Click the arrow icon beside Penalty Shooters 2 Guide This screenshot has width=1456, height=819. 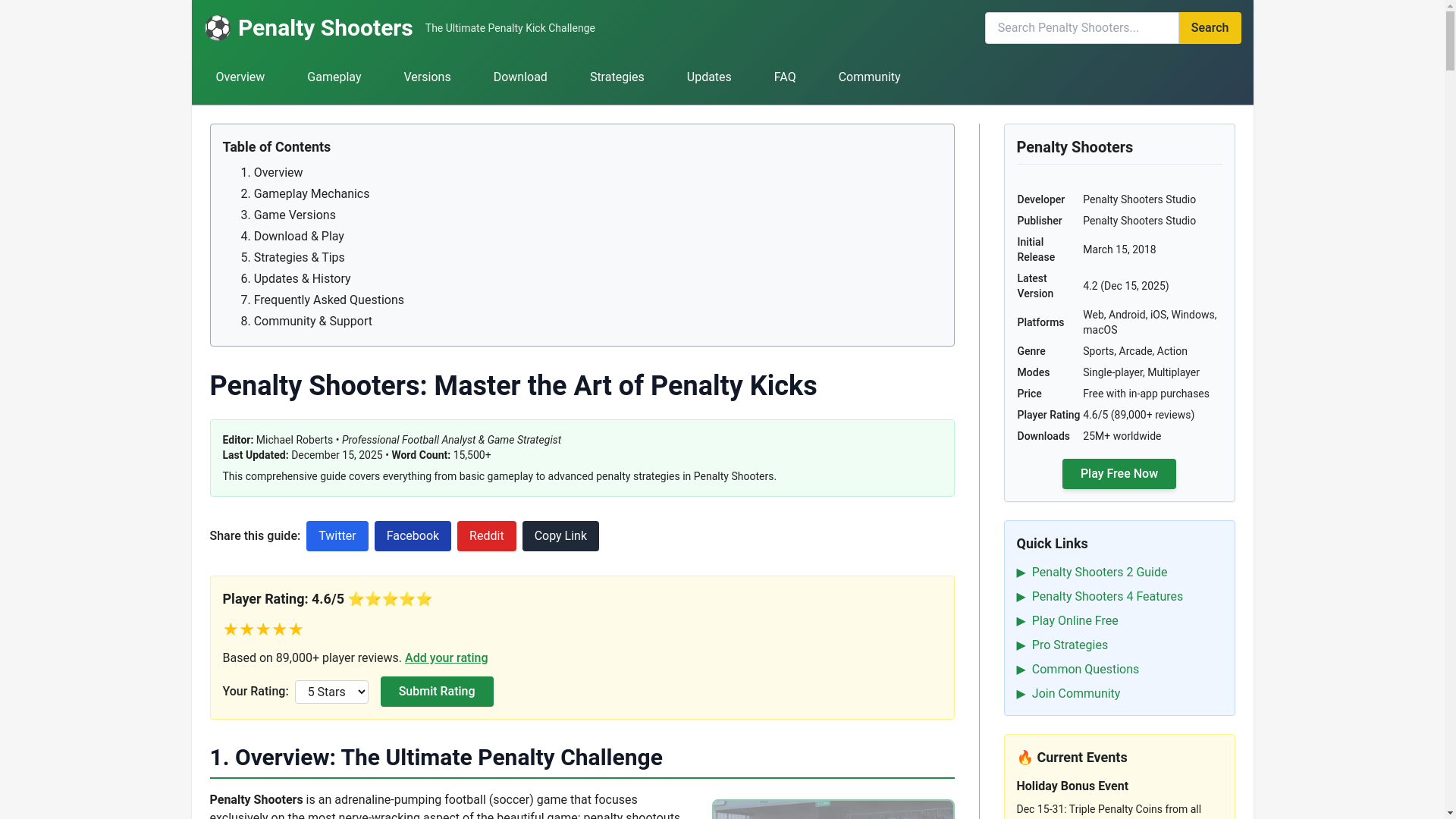[1021, 573]
